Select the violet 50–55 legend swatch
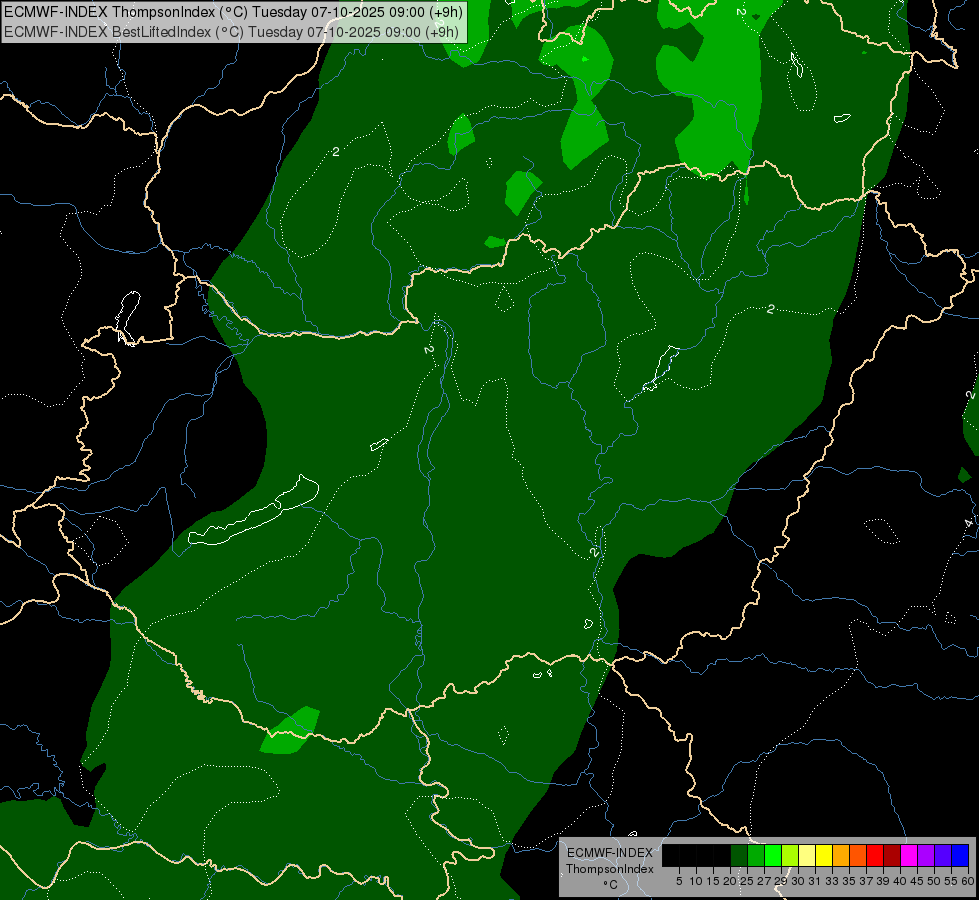The height and width of the screenshot is (900, 979). 942,855
